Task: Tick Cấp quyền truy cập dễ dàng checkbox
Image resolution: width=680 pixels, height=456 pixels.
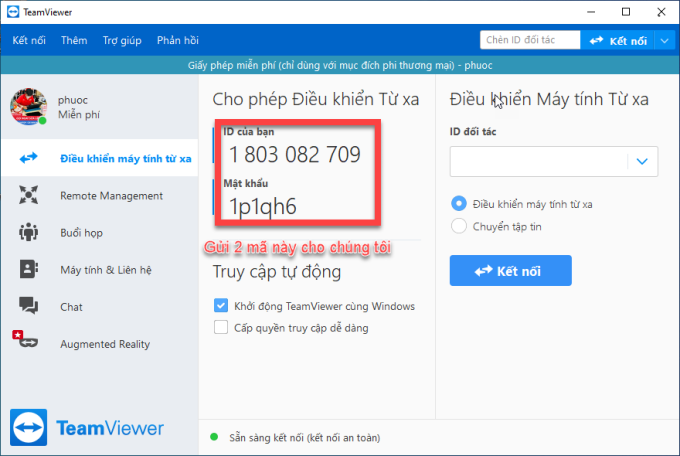Action: tap(221, 326)
